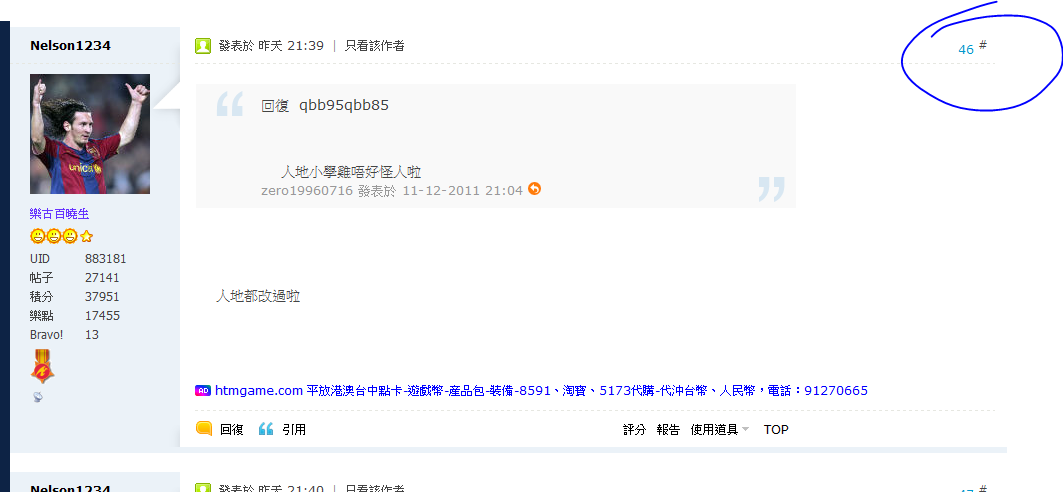Click the 報告 report link
Screen dimensions: 1063x492
tap(668, 429)
